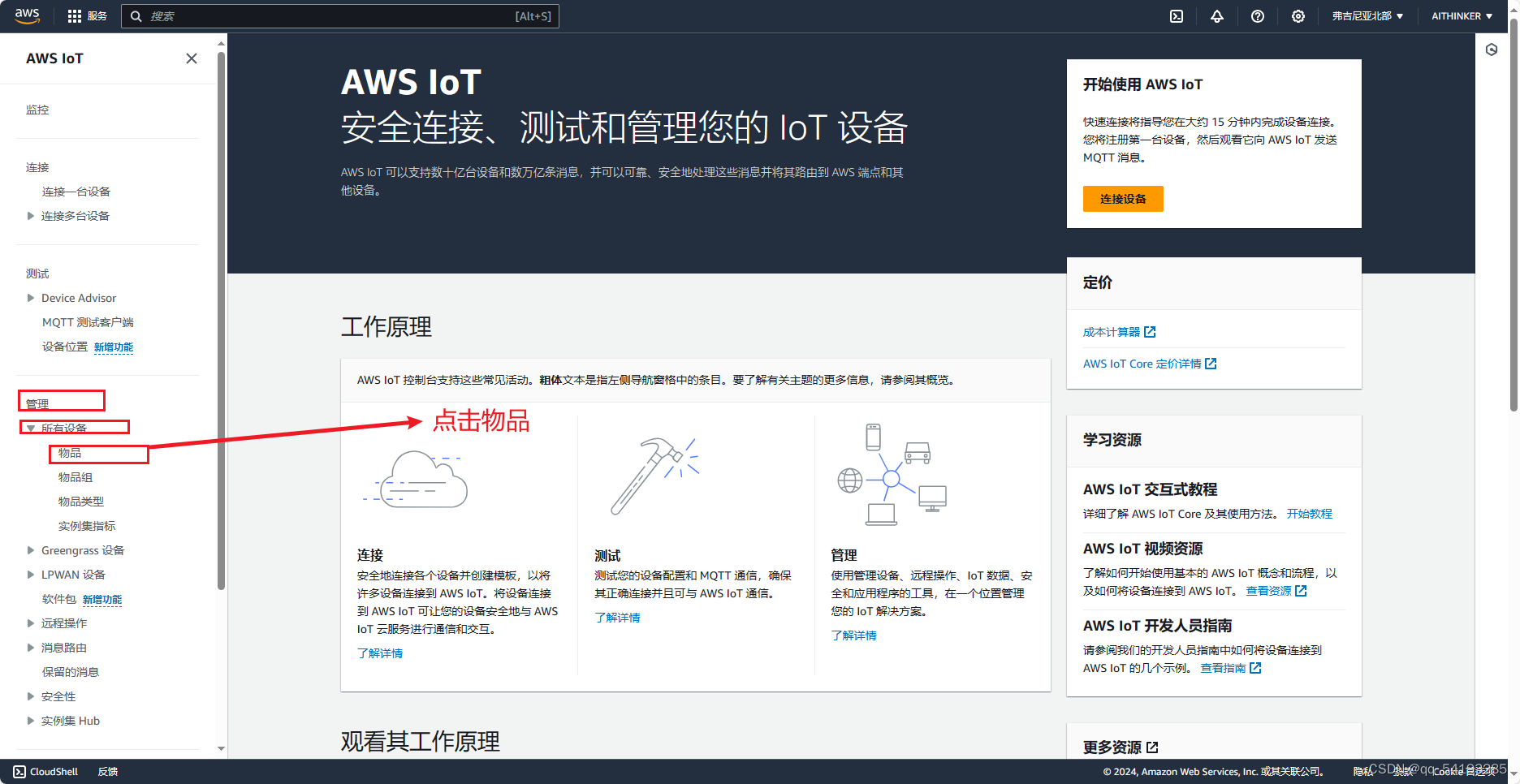Click the external link icon beside 查看指南
This screenshot has height=784, width=1520.
[x=1255, y=668]
